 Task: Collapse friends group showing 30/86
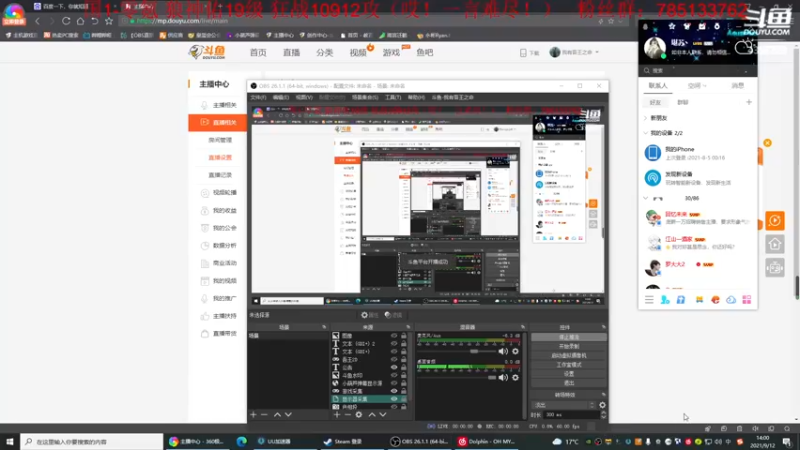(x=645, y=198)
